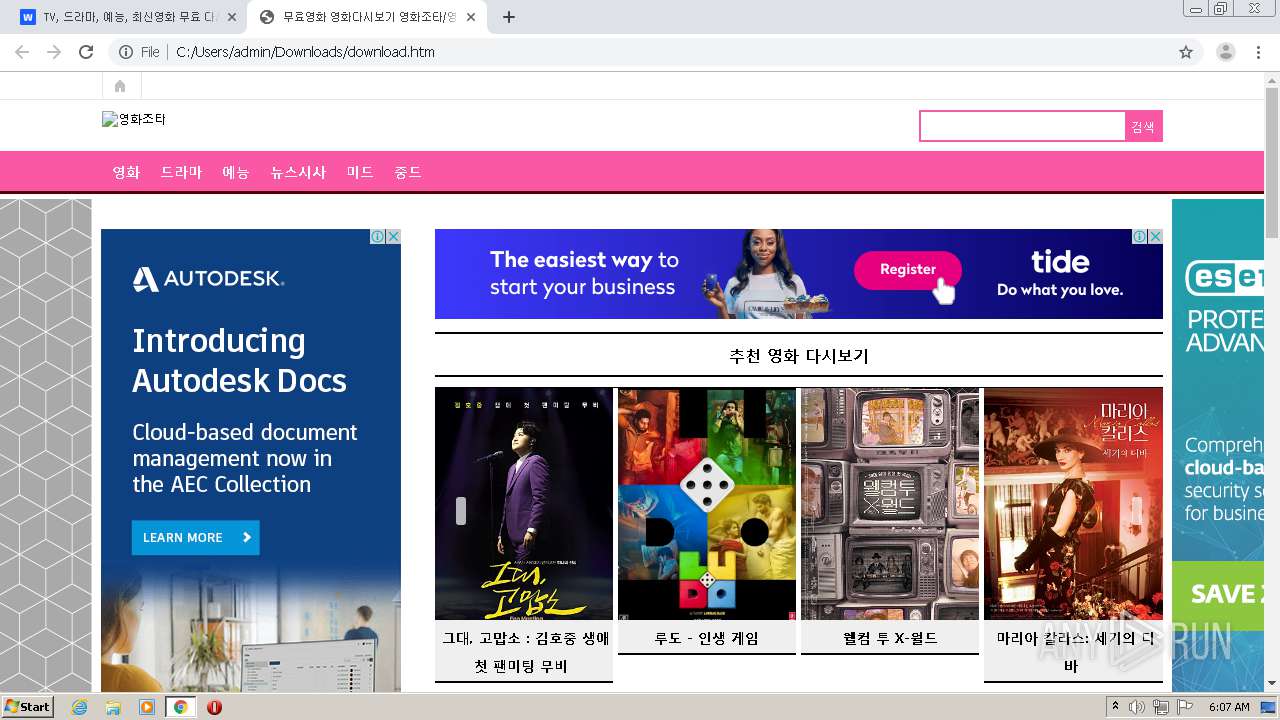
Task: Open the 그대, 고맙소 movie poster
Action: pyautogui.click(x=524, y=504)
